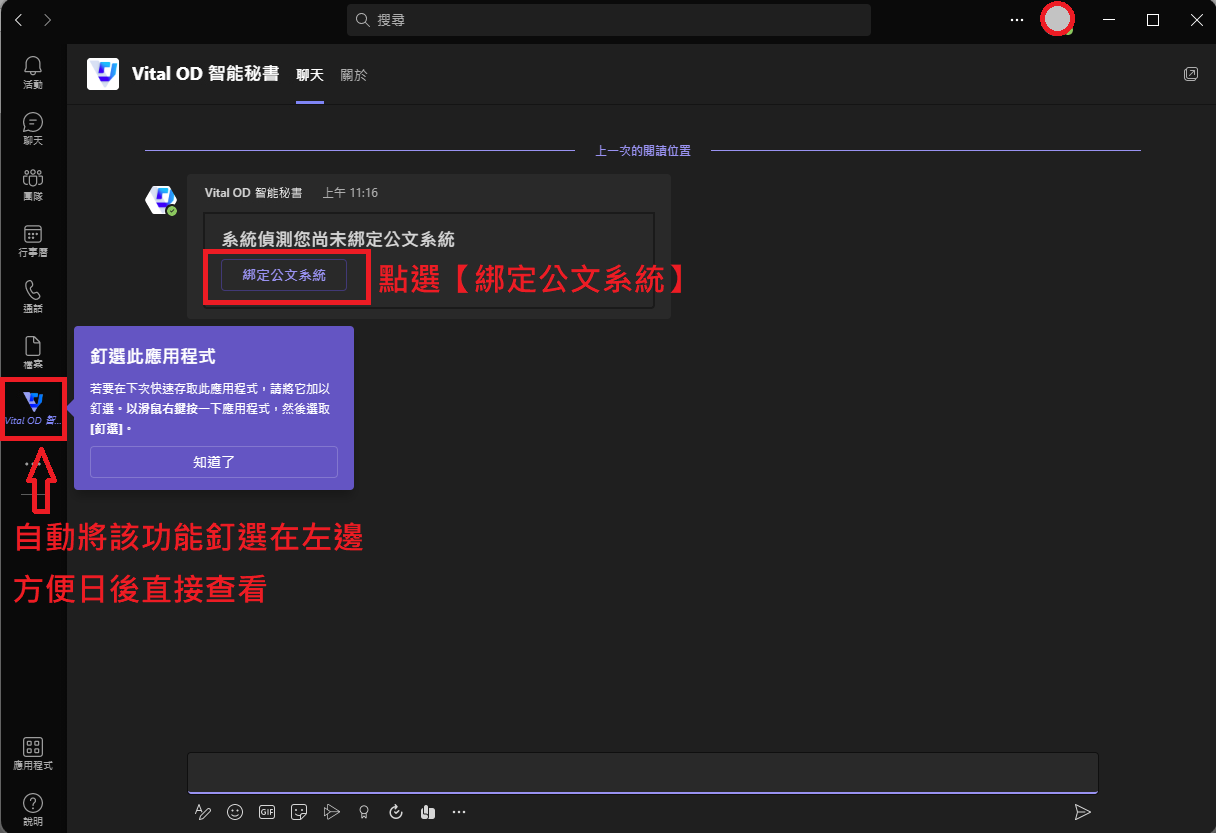Open Files (檔案) in the sidebar
This screenshot has height=833, width=1216.
33,352
